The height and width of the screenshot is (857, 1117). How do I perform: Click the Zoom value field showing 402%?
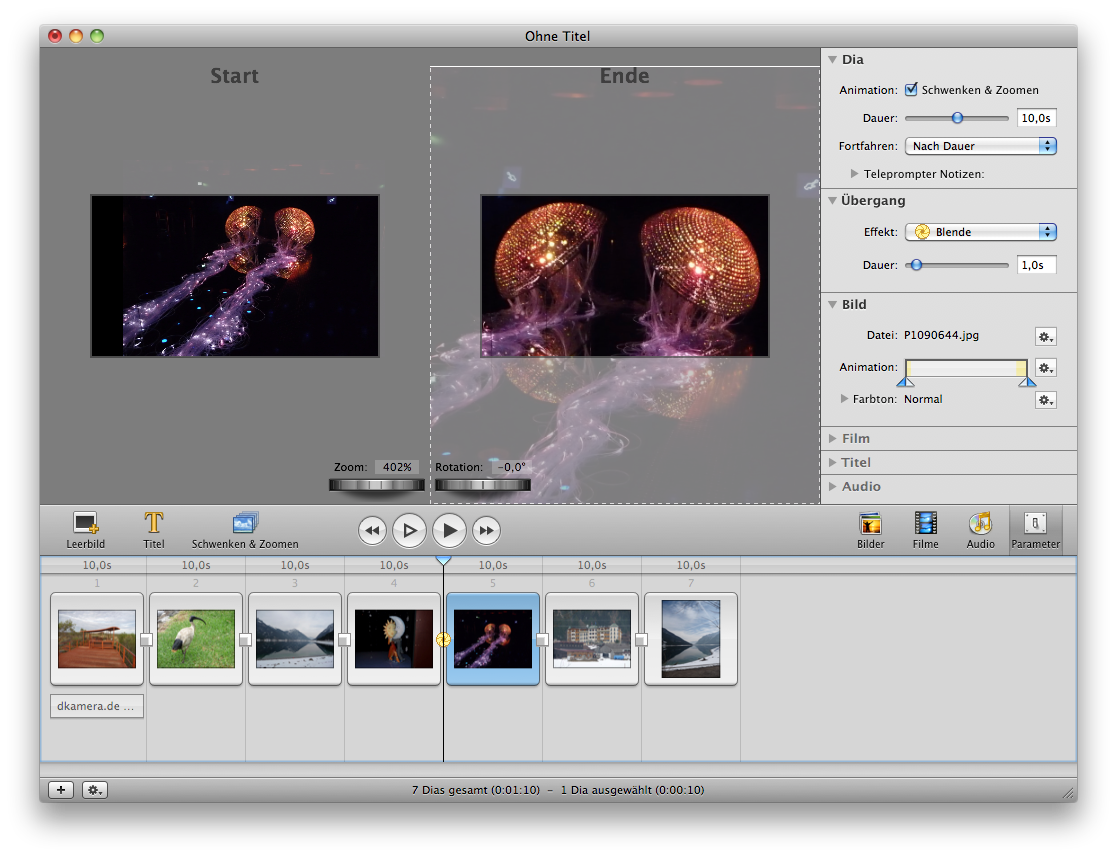(397, 467)
